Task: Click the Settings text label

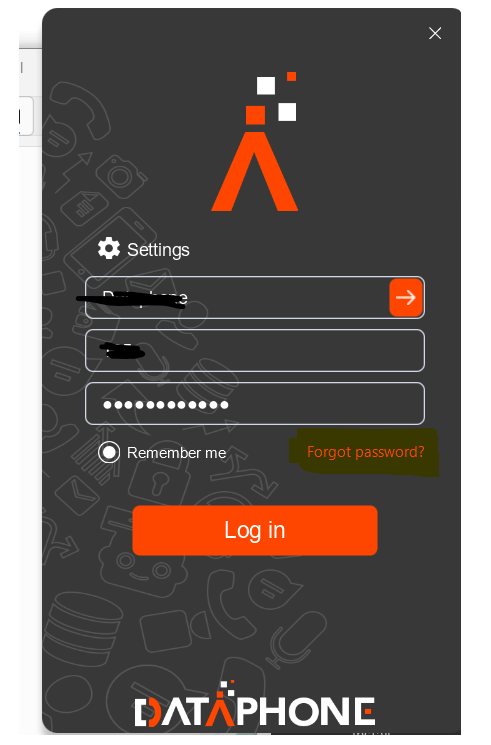Action: point(158,250)
